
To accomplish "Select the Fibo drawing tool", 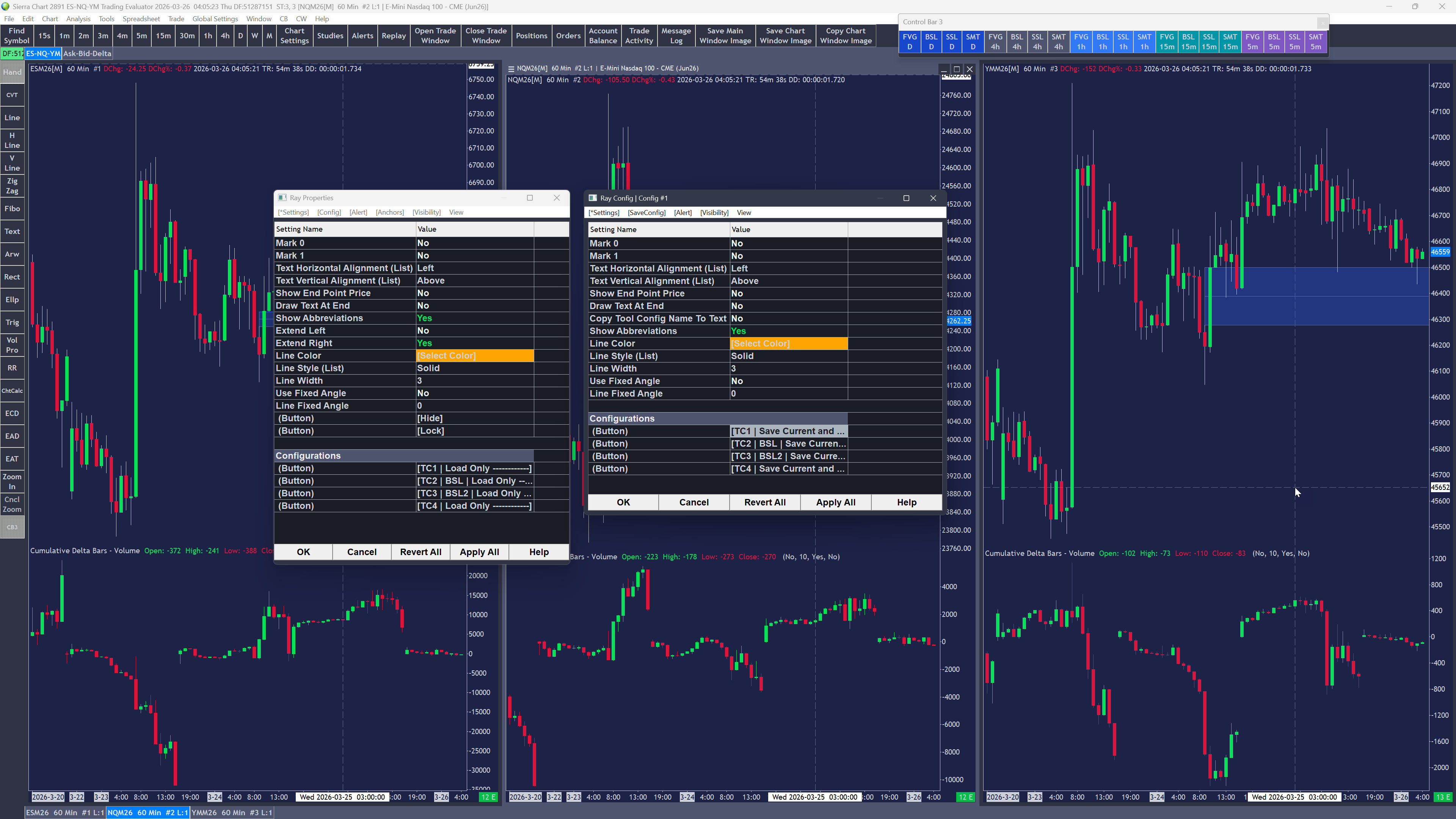I will coord(12,209).
